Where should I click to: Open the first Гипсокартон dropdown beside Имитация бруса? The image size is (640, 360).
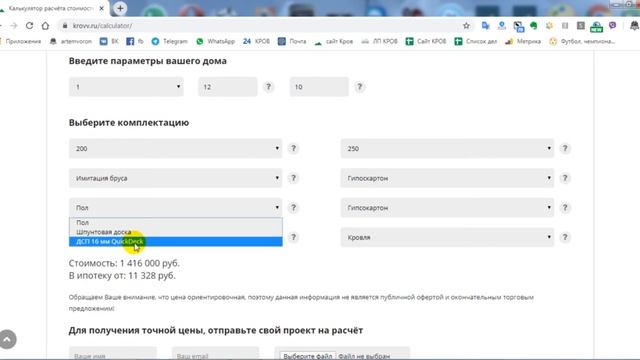(447, 178)
